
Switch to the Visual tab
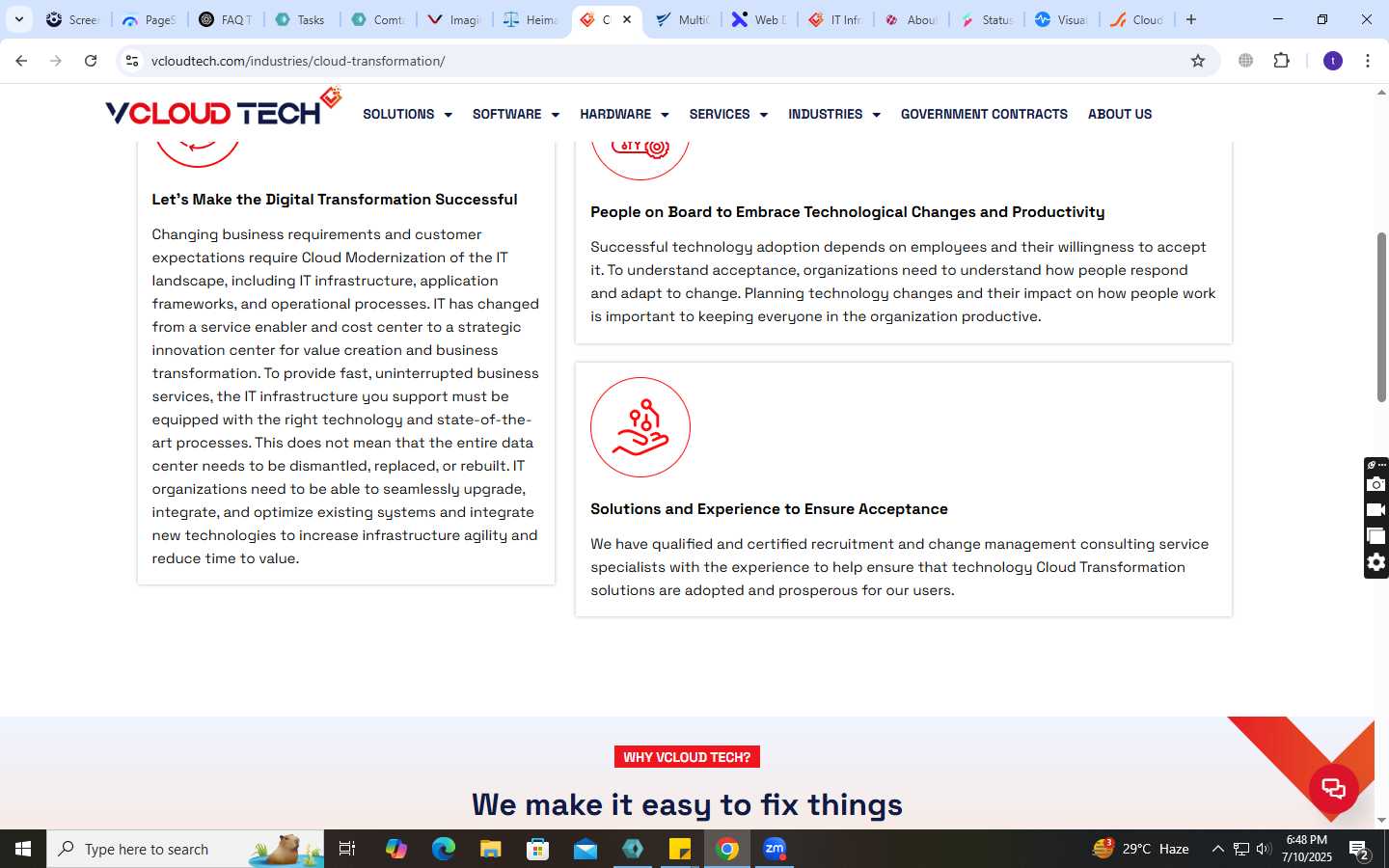1061,19
